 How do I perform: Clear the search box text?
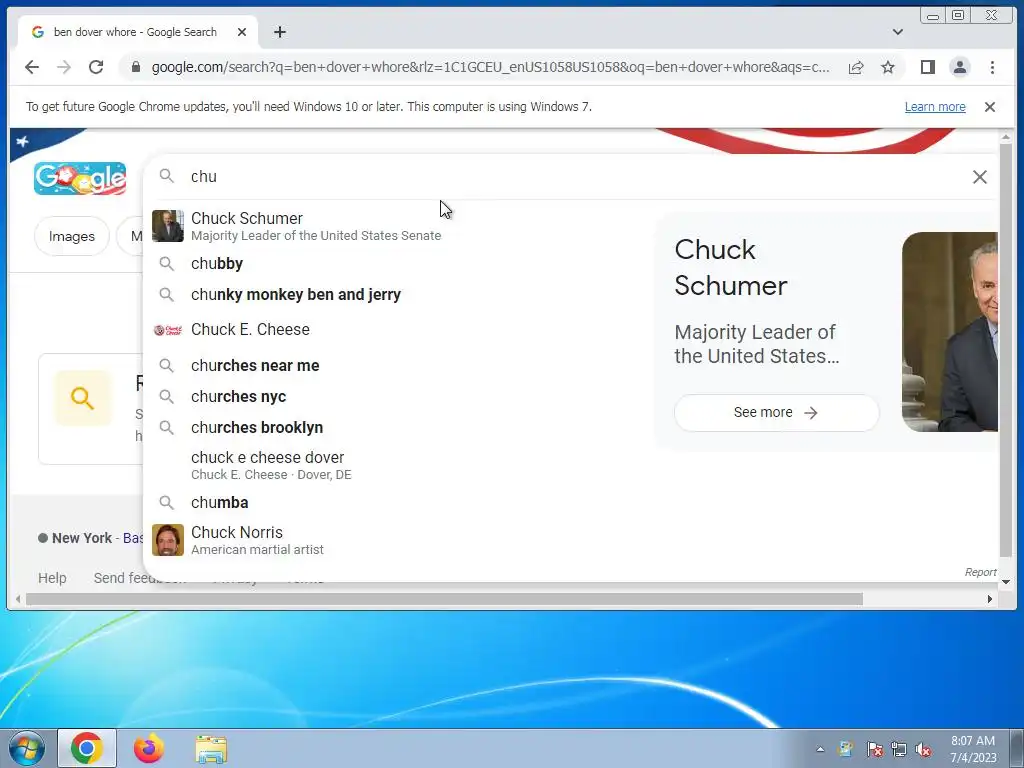[x=980, y=177]
